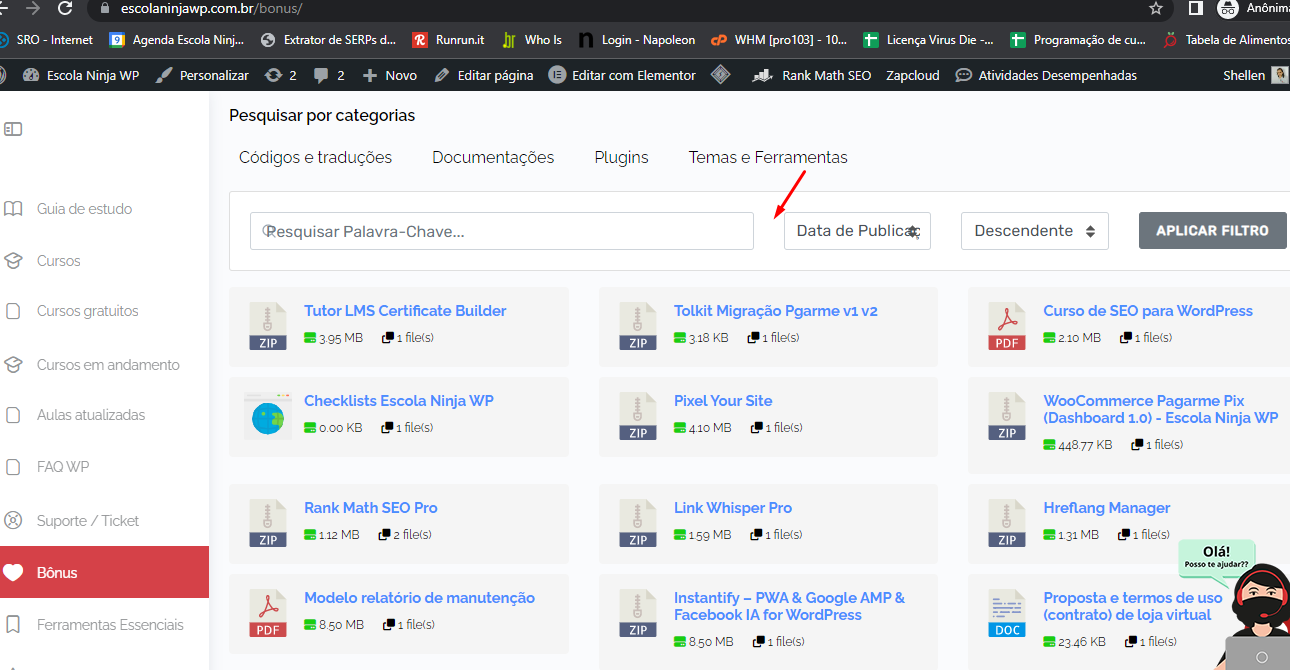Image resolution: width=1290 pixels, height=670 pixels.
Task: Open Rank Math SEO admin bar menu
Action: click(x=812, y=75)
